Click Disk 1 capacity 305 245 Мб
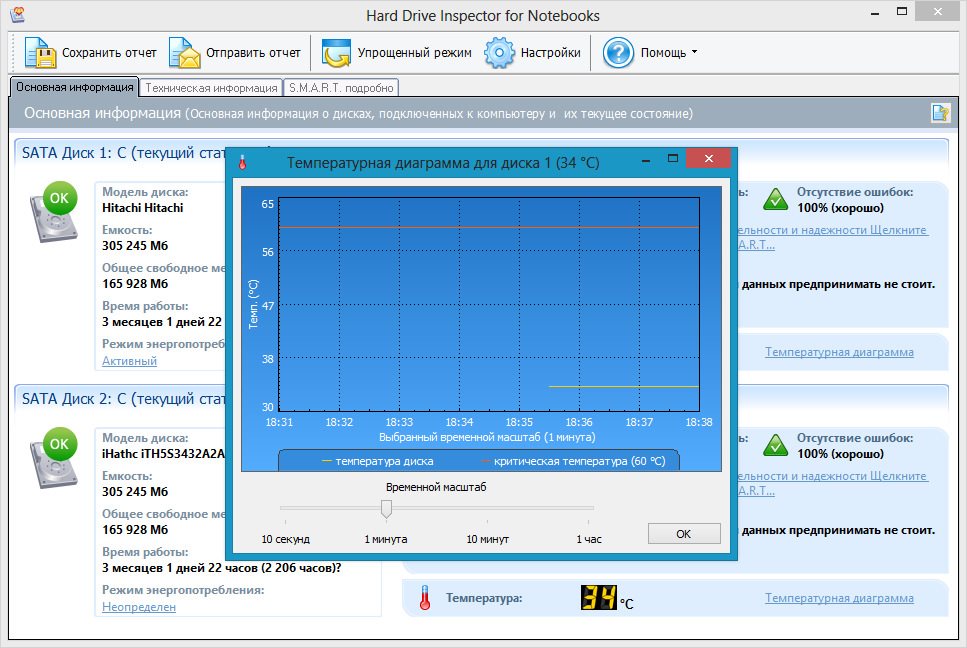This screenshot has width=967, height=648. pyautogui.click(x=135, y=245)
